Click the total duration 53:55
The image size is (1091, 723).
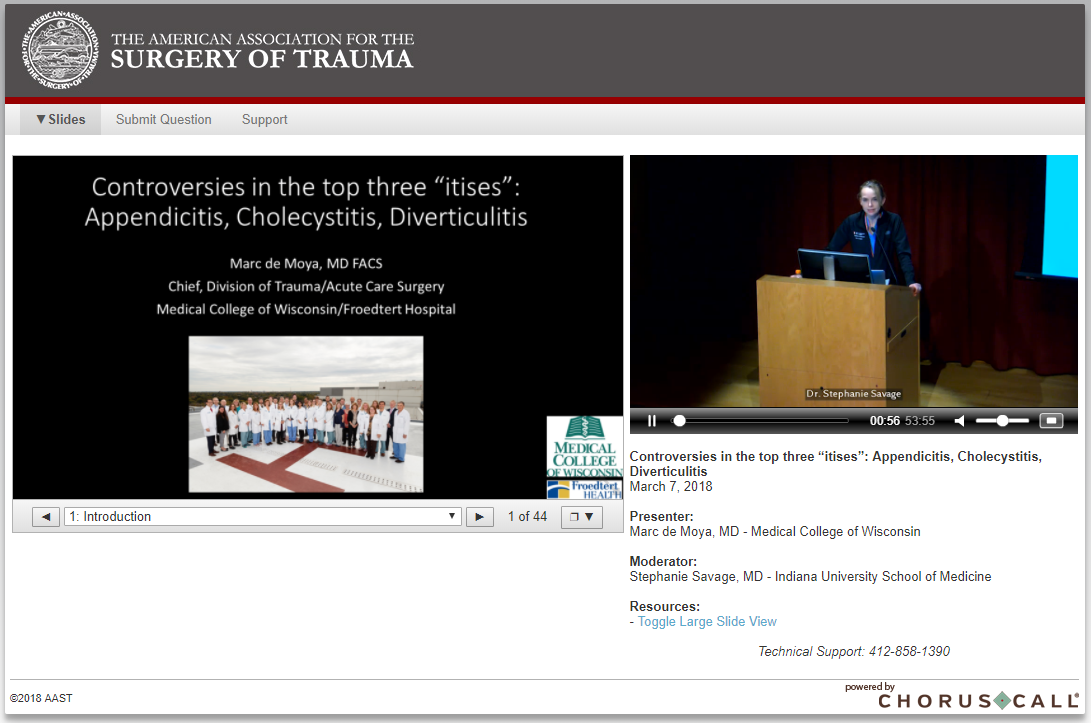click(920, 421)
